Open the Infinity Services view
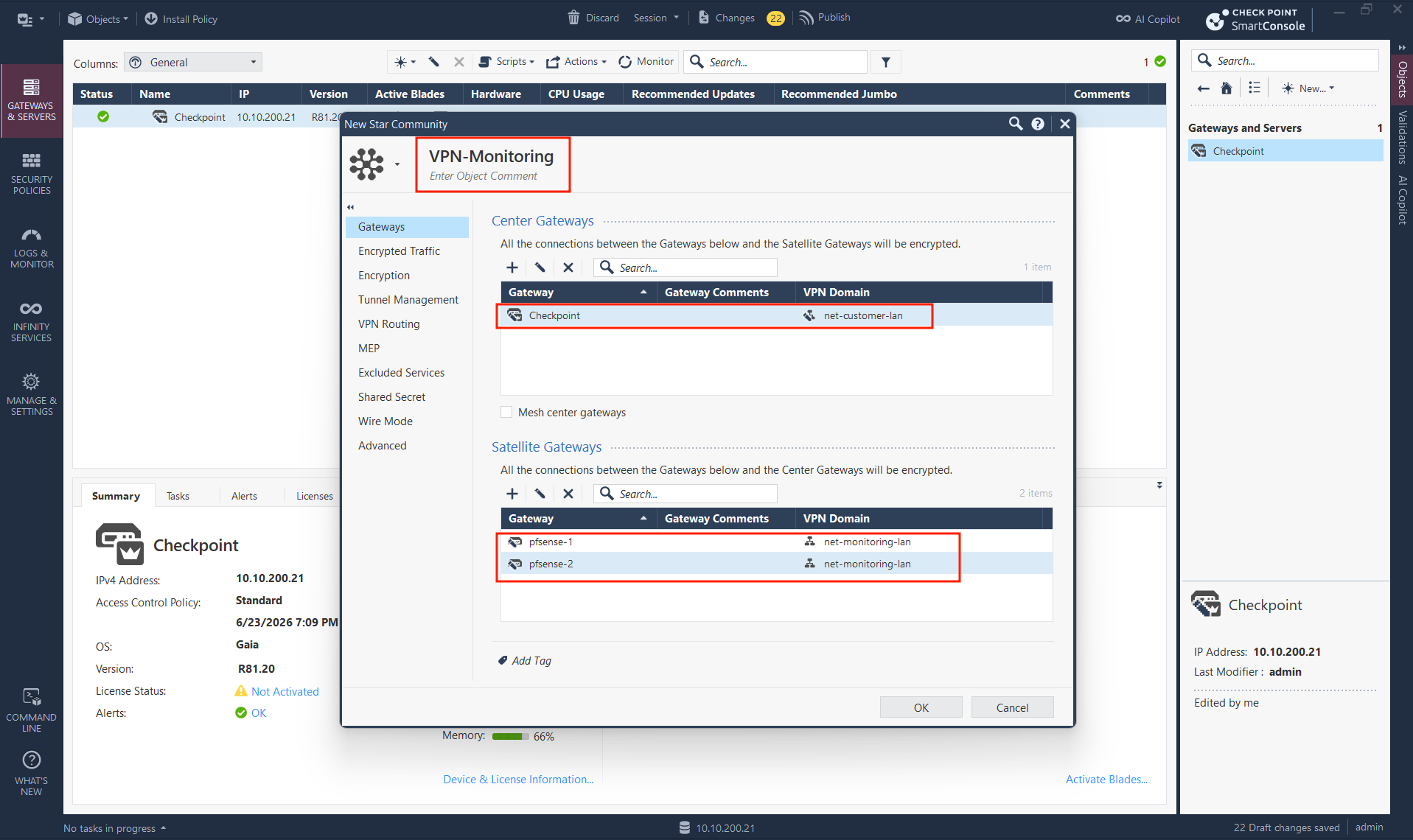Screen dimensions: 1413x840 (x=31, y=321)
